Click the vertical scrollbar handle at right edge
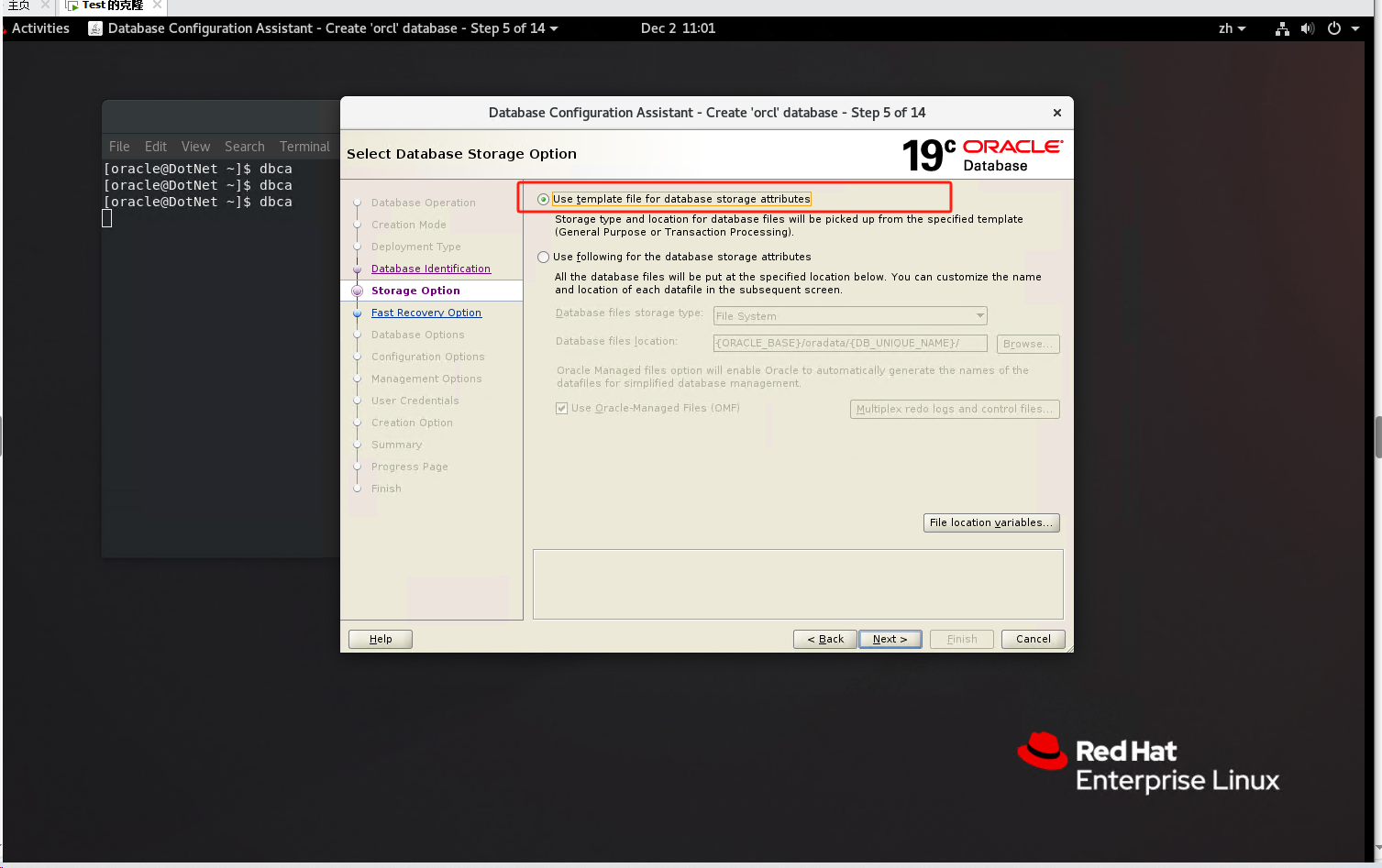 pyautogui.click(x=1377, y=437)
